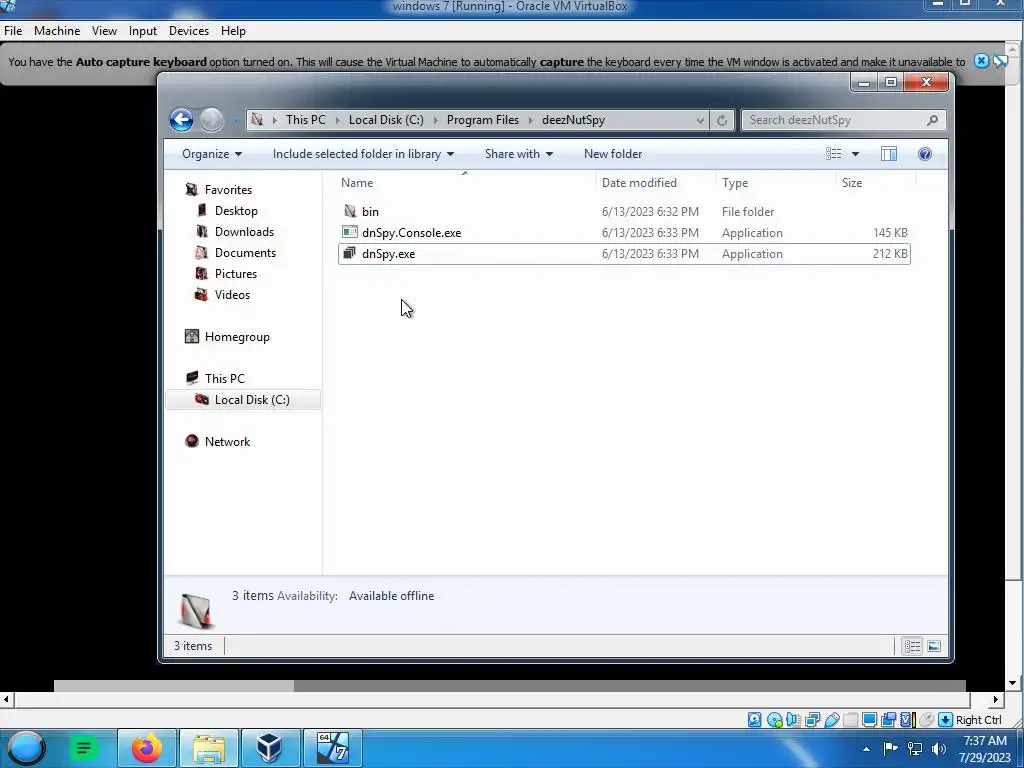Select Downloads in Favorites

(244, 231)
